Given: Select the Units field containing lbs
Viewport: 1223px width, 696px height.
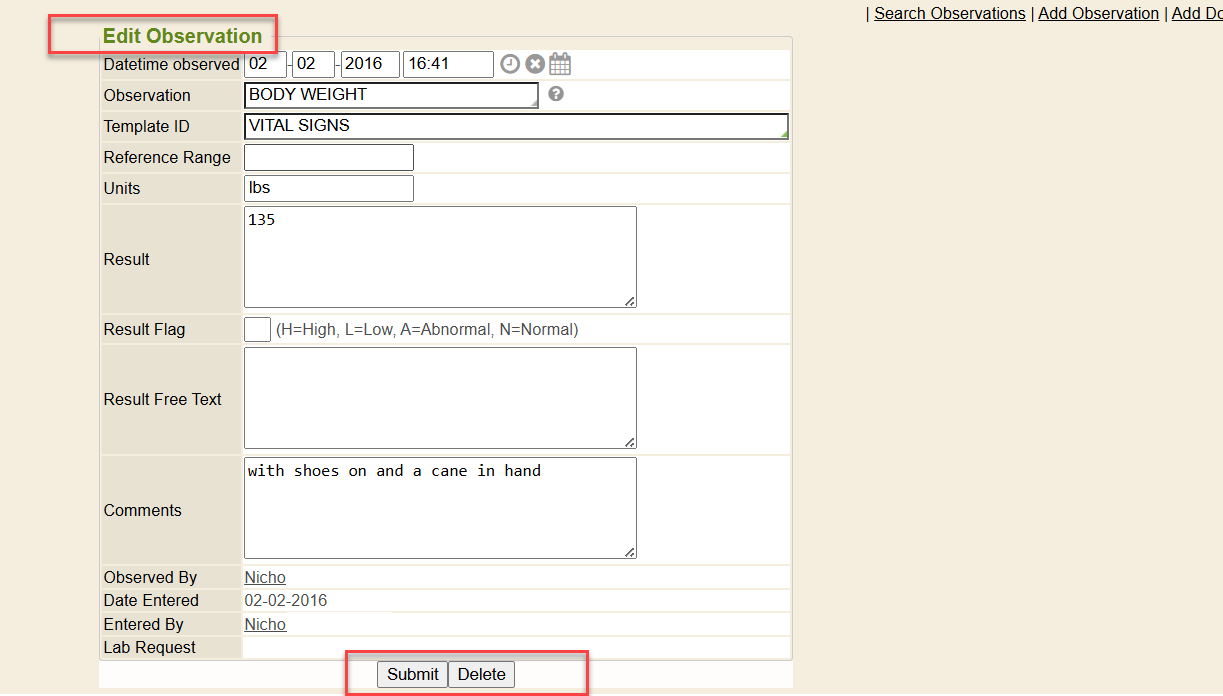Looking at the screenshot, I should click(328, 188).
